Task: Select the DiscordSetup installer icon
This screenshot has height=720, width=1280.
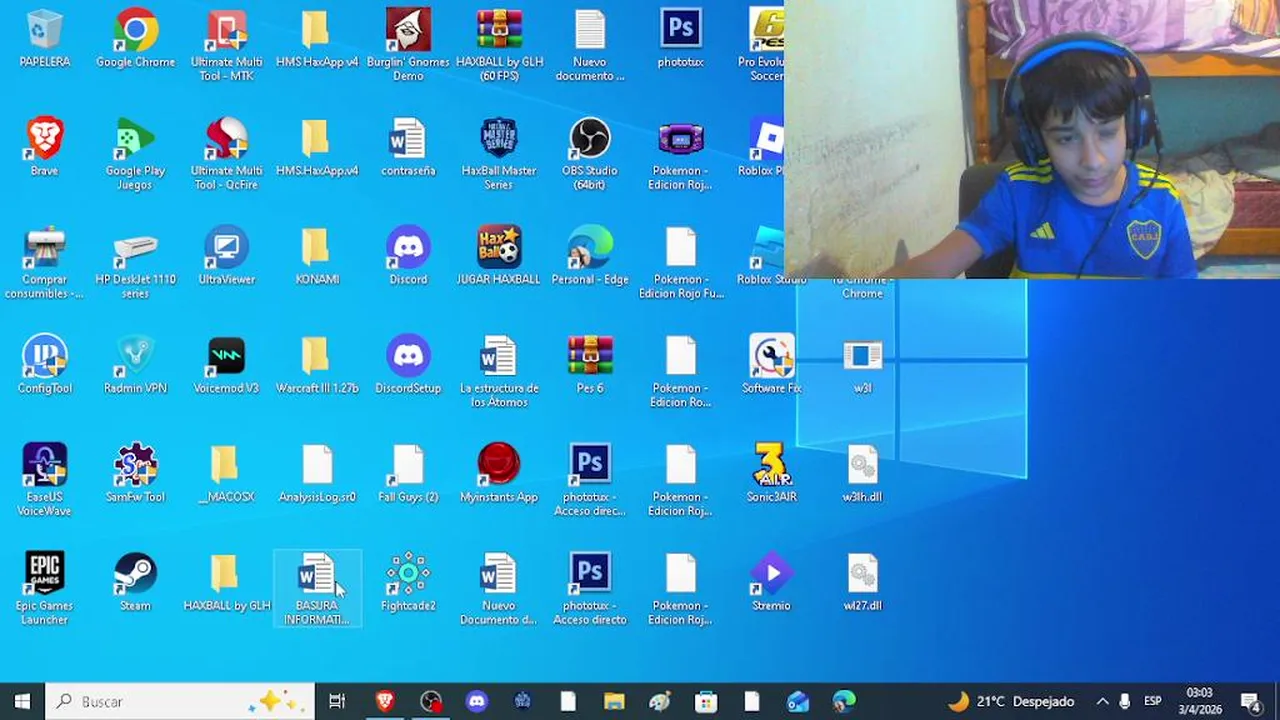Action: click(x=408, y=366)
